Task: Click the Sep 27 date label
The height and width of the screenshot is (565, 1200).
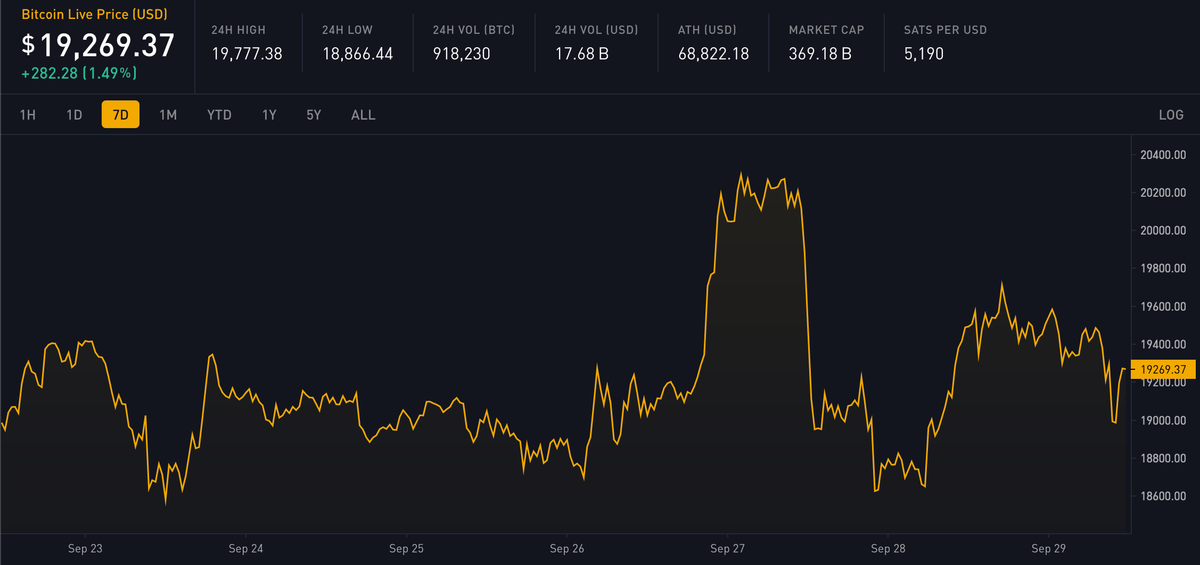Action: coord(727,549)
